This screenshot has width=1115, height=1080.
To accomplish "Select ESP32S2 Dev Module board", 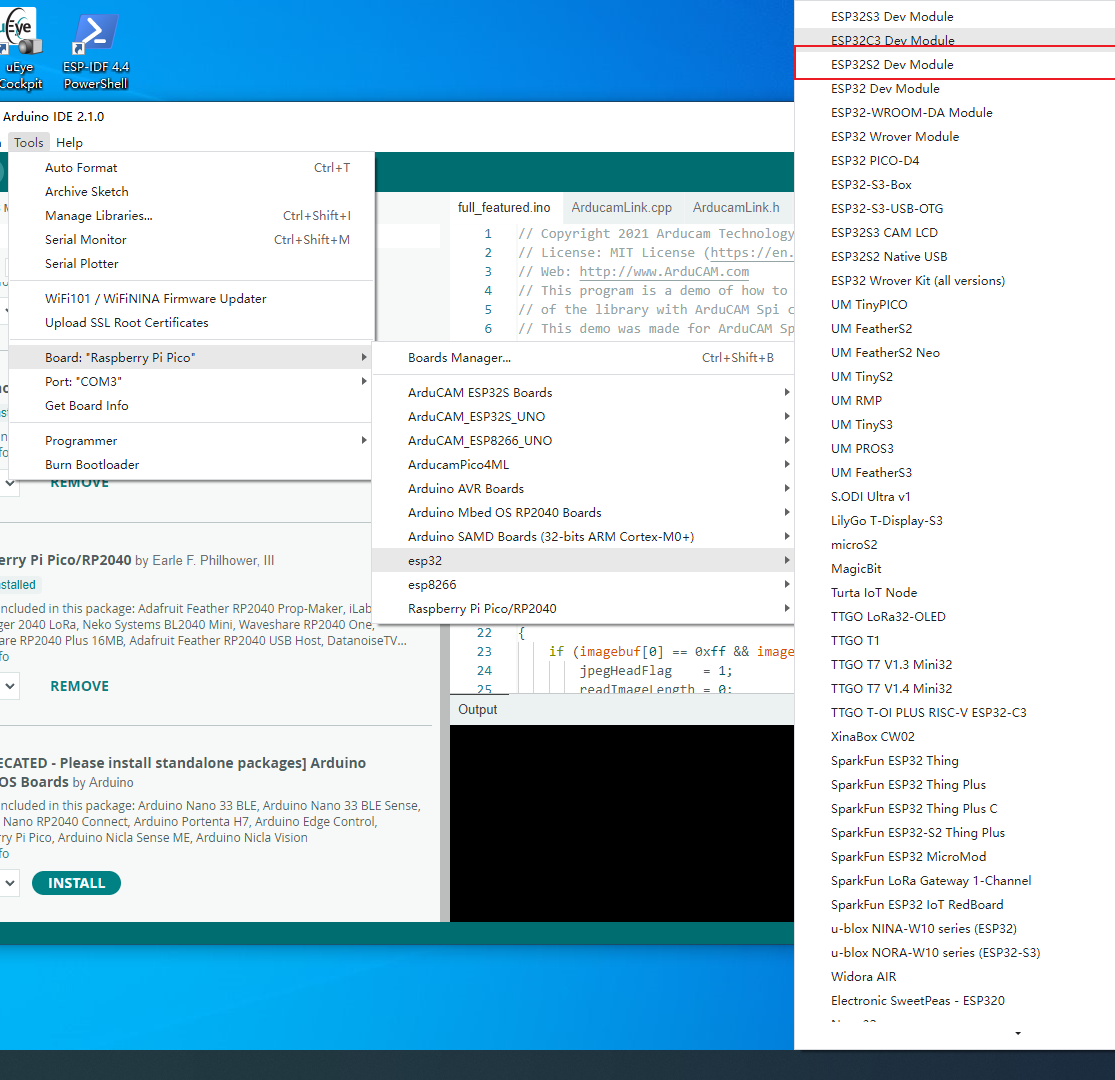I will pos(954,65).
